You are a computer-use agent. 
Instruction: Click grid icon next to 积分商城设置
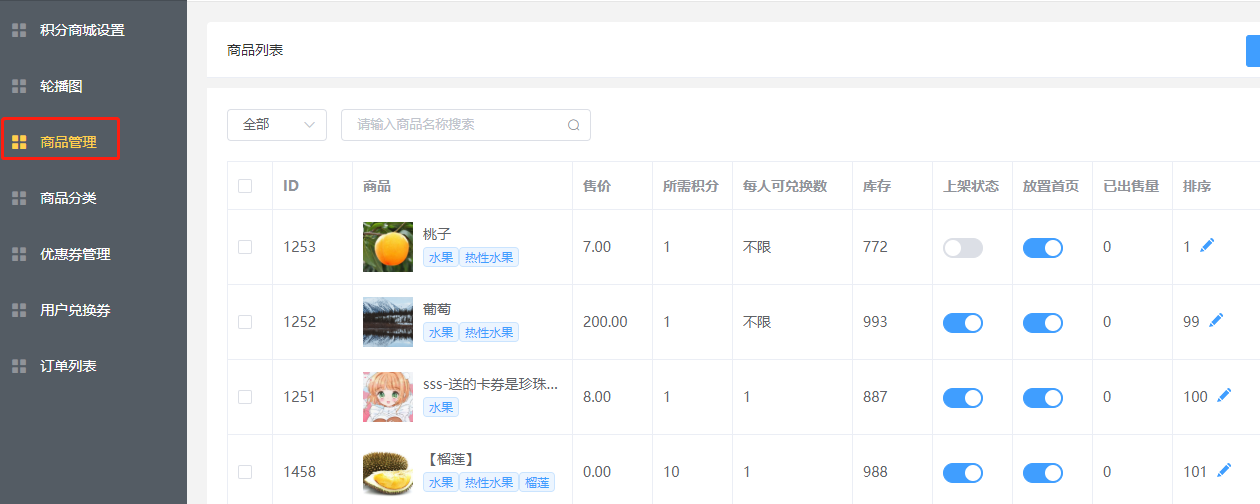[18, 30]
